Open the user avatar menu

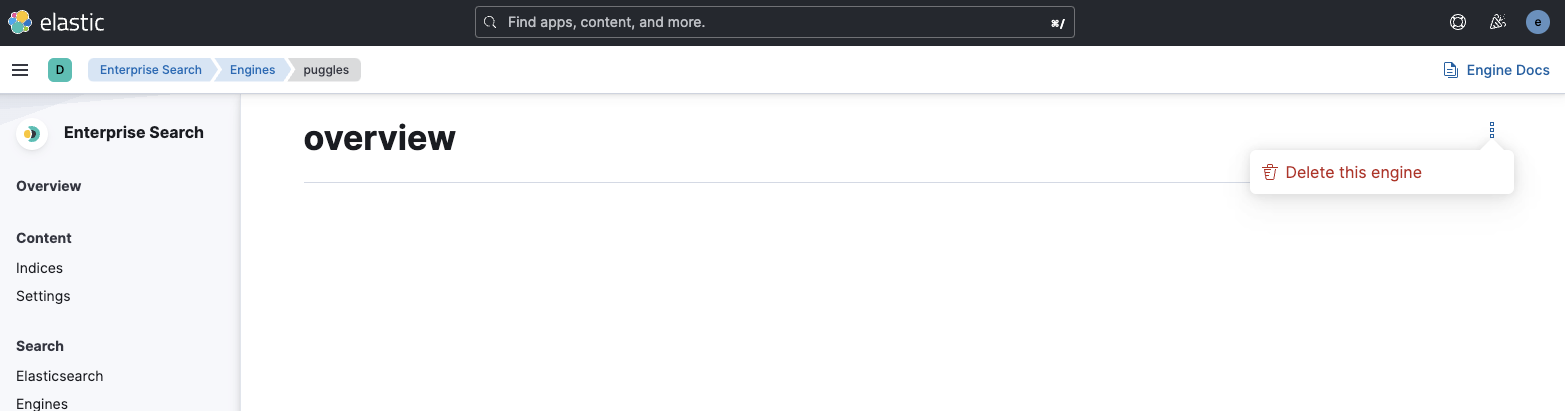click(x=1538, y=22)
